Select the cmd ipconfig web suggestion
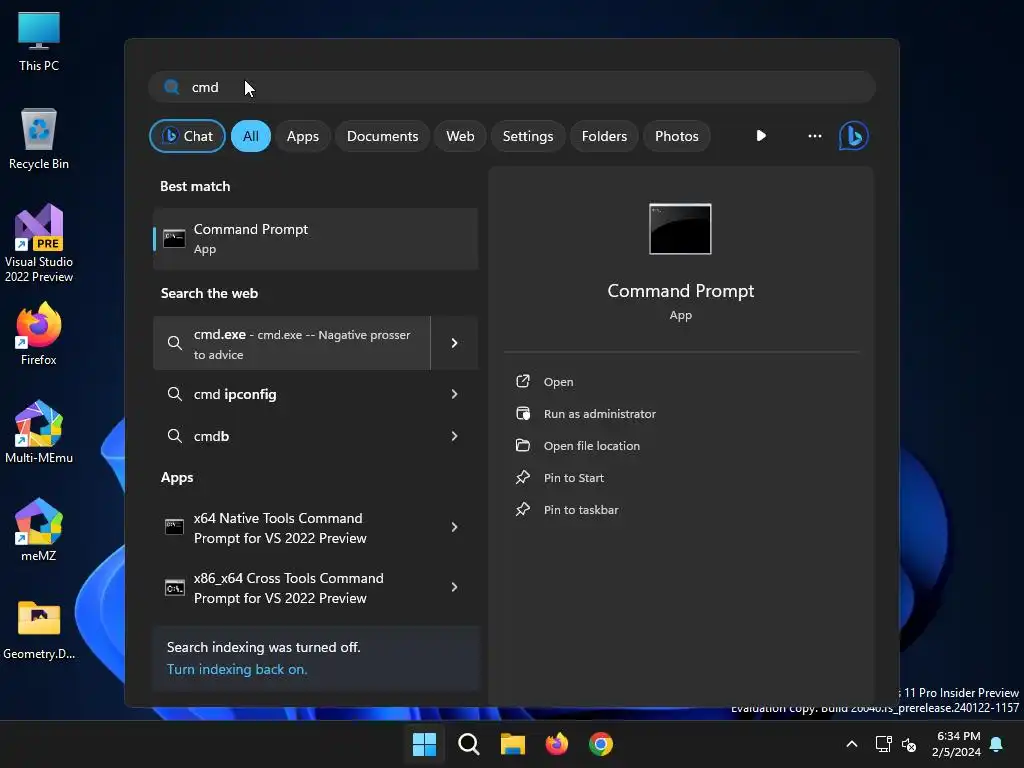The image size is (1024, 768). [x=292, y=394]
